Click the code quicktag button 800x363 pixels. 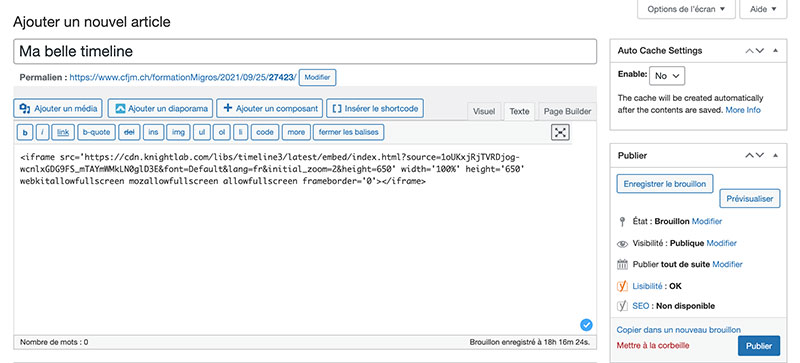265,132
